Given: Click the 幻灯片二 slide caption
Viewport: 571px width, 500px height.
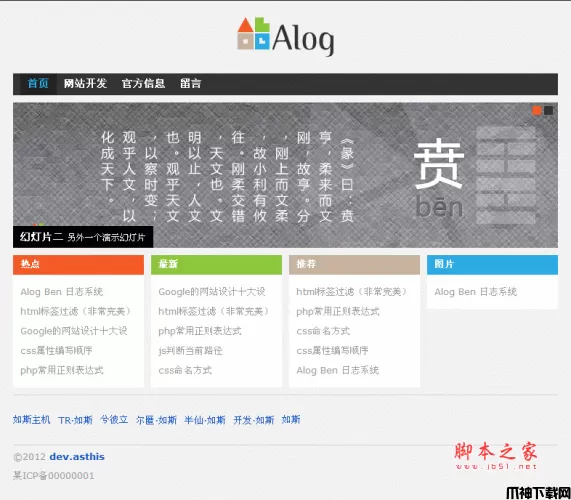Looking at the screenshot, I should (x=83, y=237).
